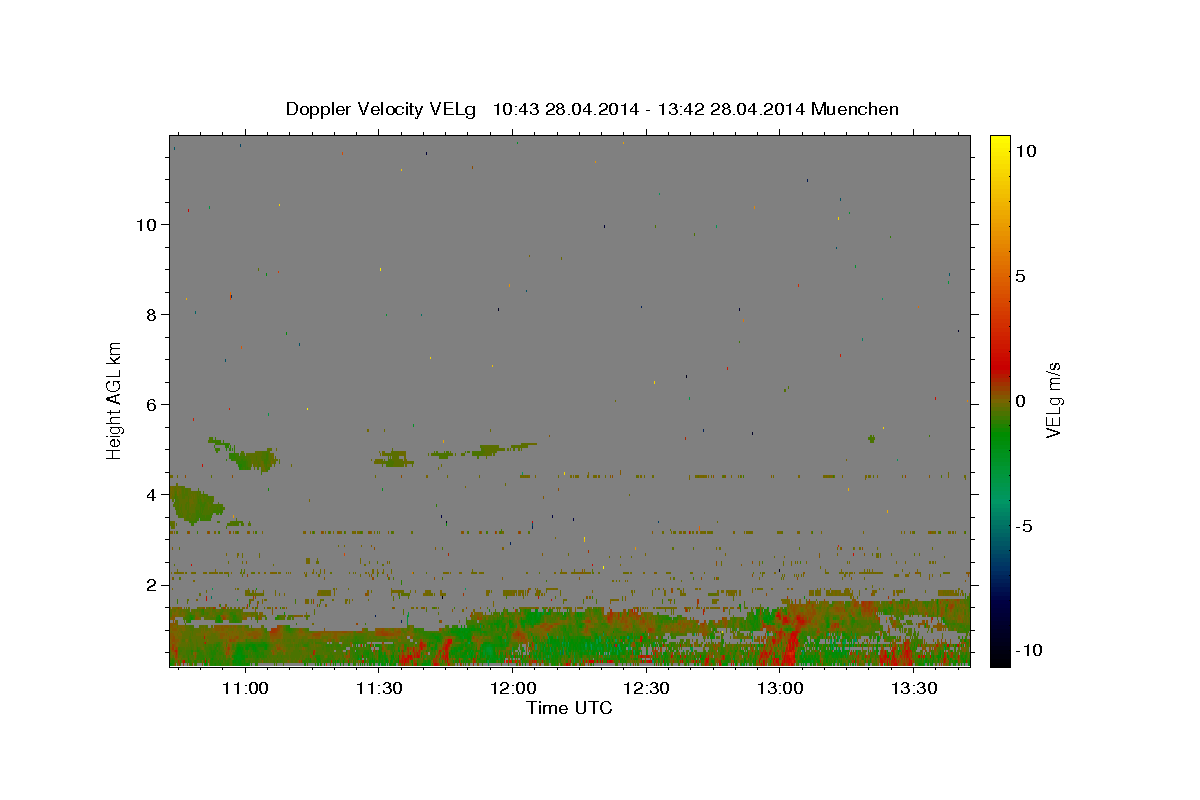Select the '13:00' time axis label
This screenshot has height=800, width=1200.
[780, 688]
